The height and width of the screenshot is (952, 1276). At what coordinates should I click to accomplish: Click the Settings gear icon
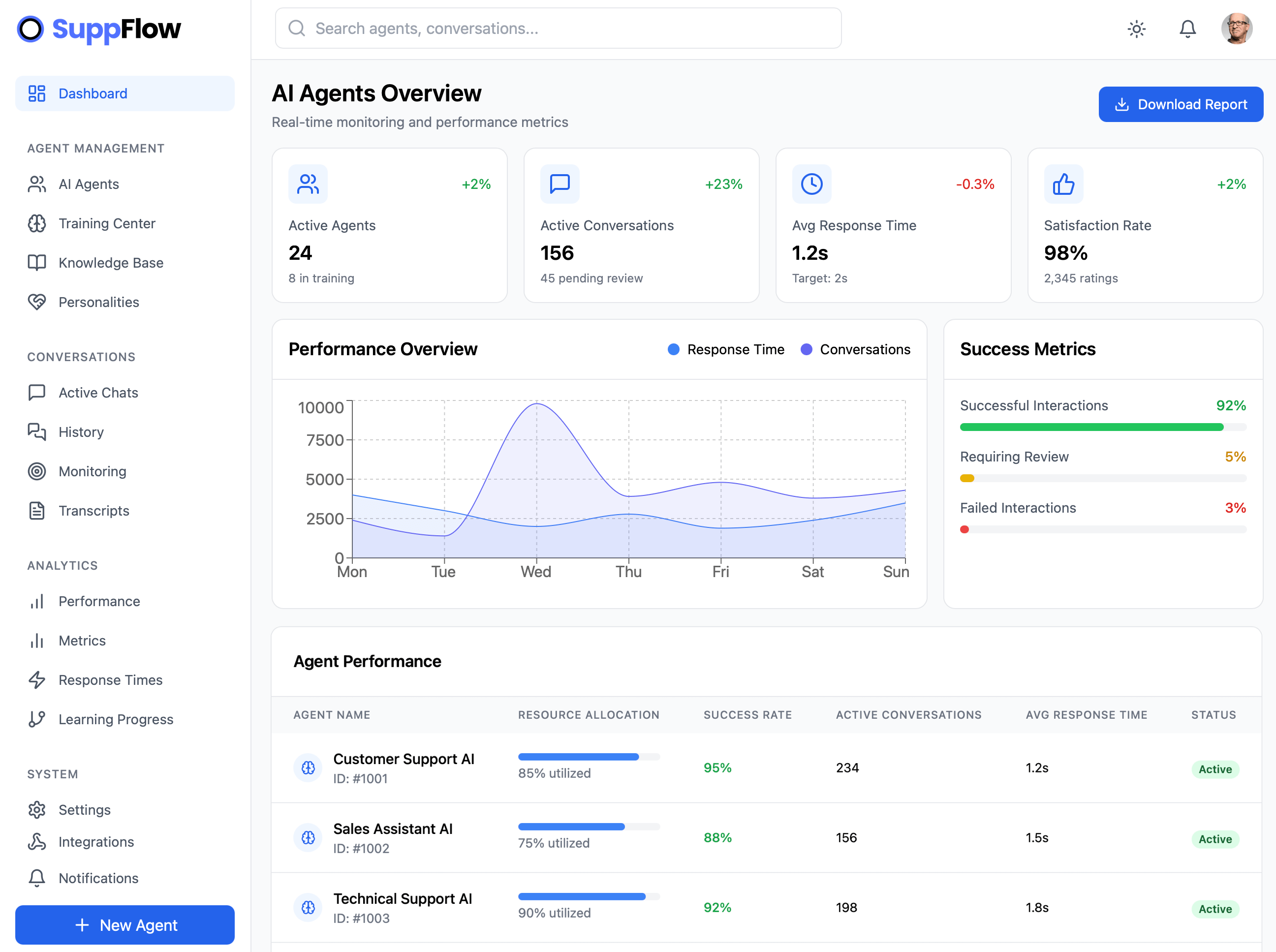(37, 810)
